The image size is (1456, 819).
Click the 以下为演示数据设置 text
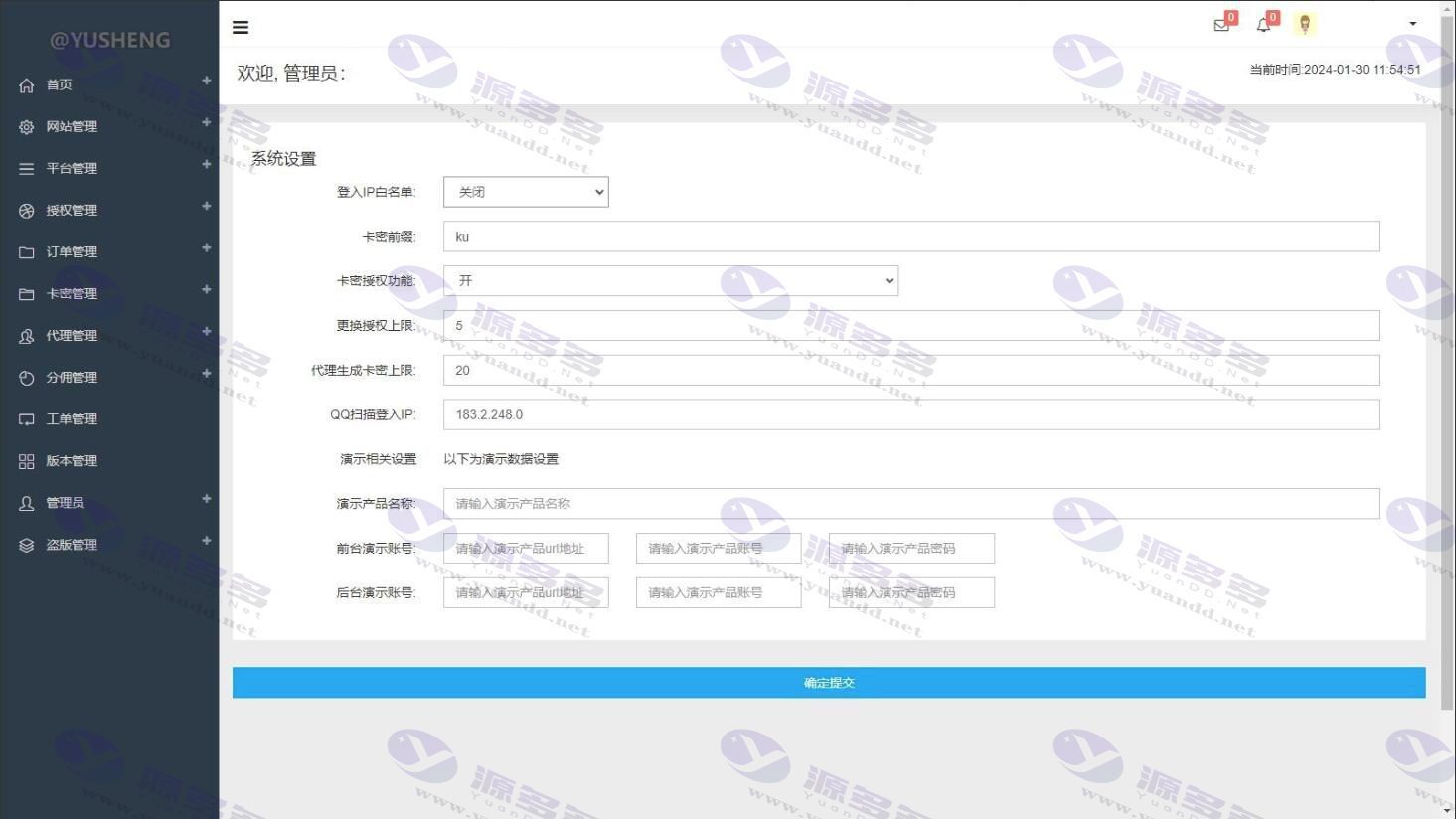coord(501,459)
